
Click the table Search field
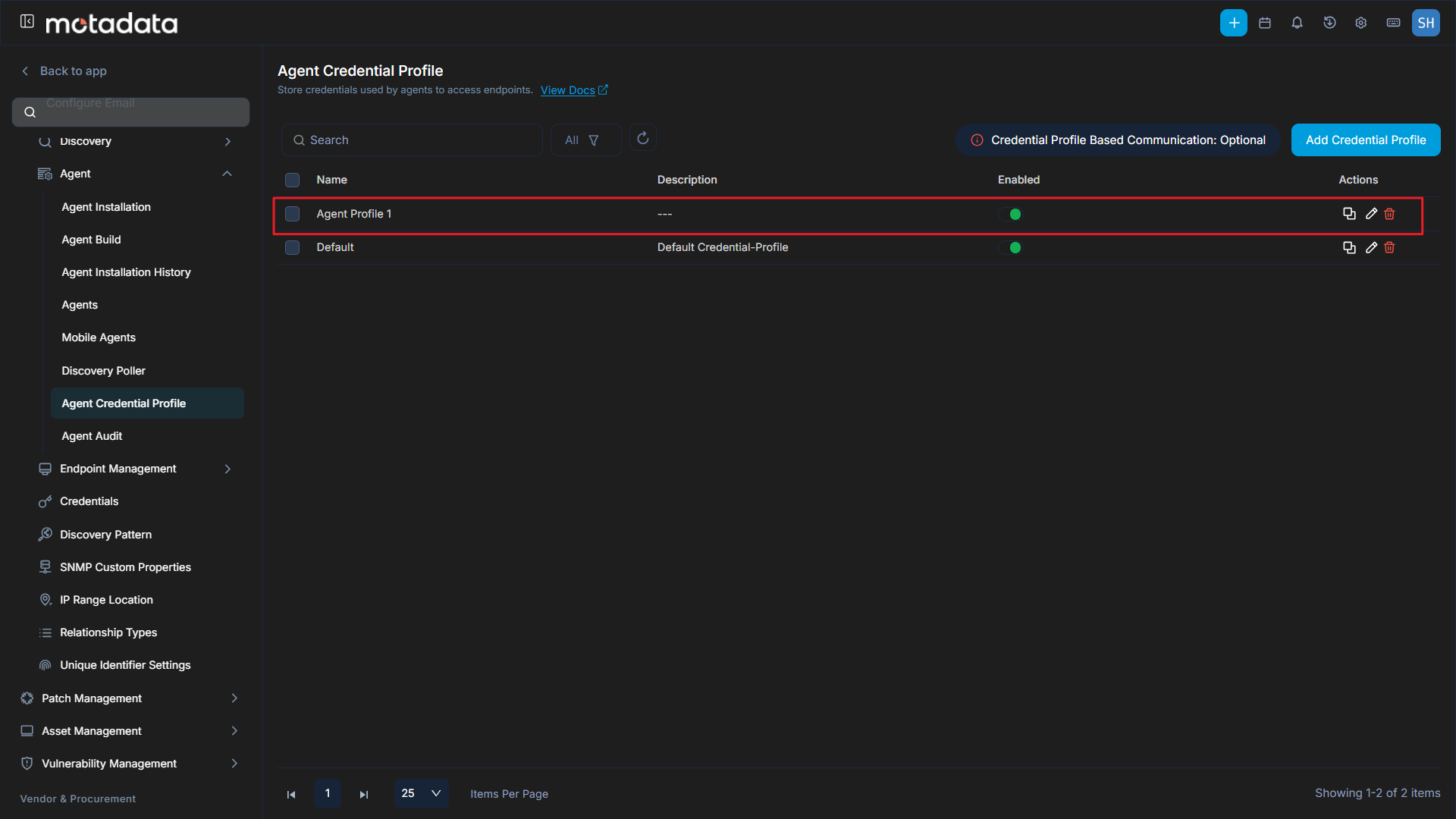[412, 140]
